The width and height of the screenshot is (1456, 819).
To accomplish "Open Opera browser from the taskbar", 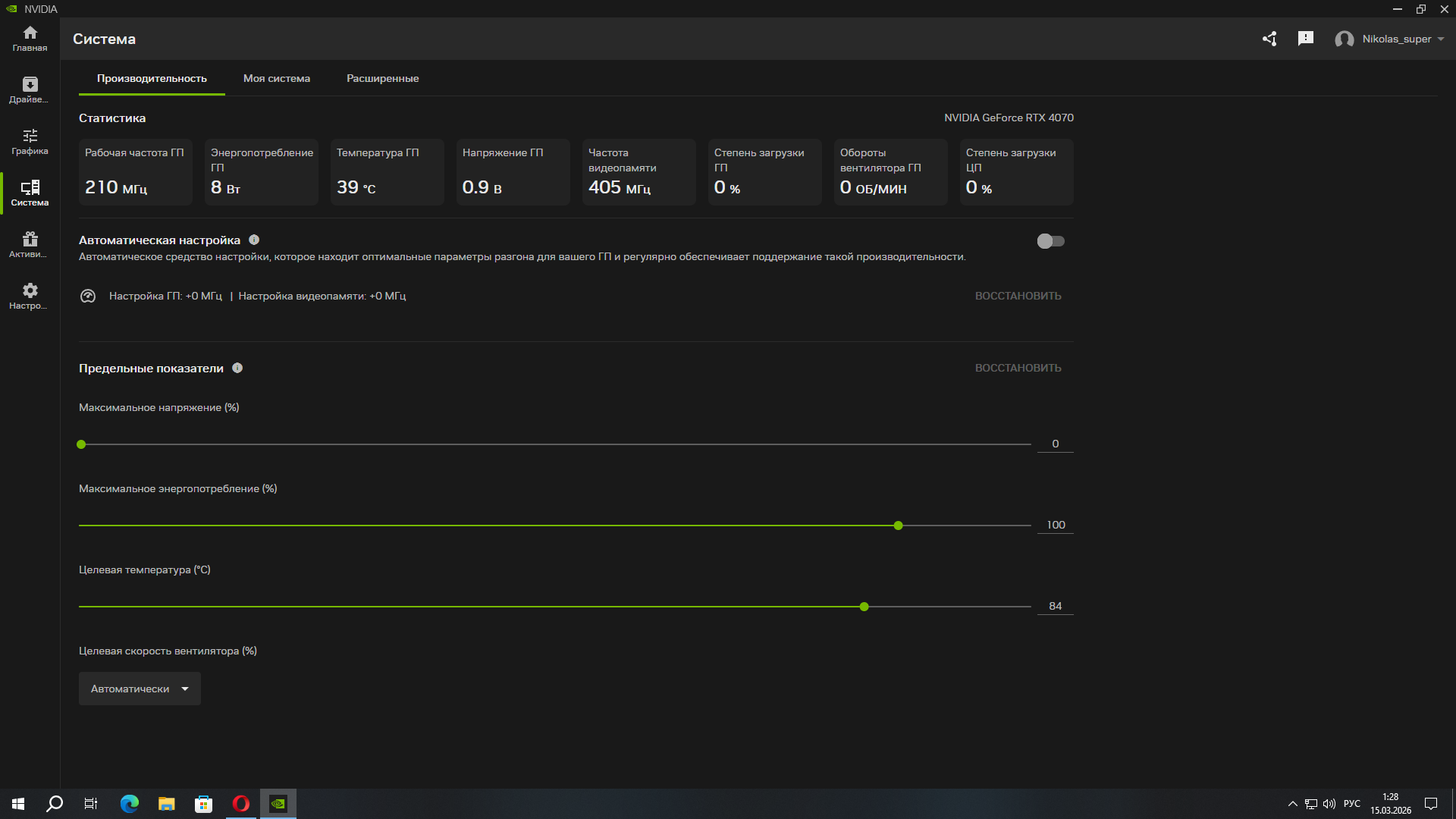I will click(240, 804).
